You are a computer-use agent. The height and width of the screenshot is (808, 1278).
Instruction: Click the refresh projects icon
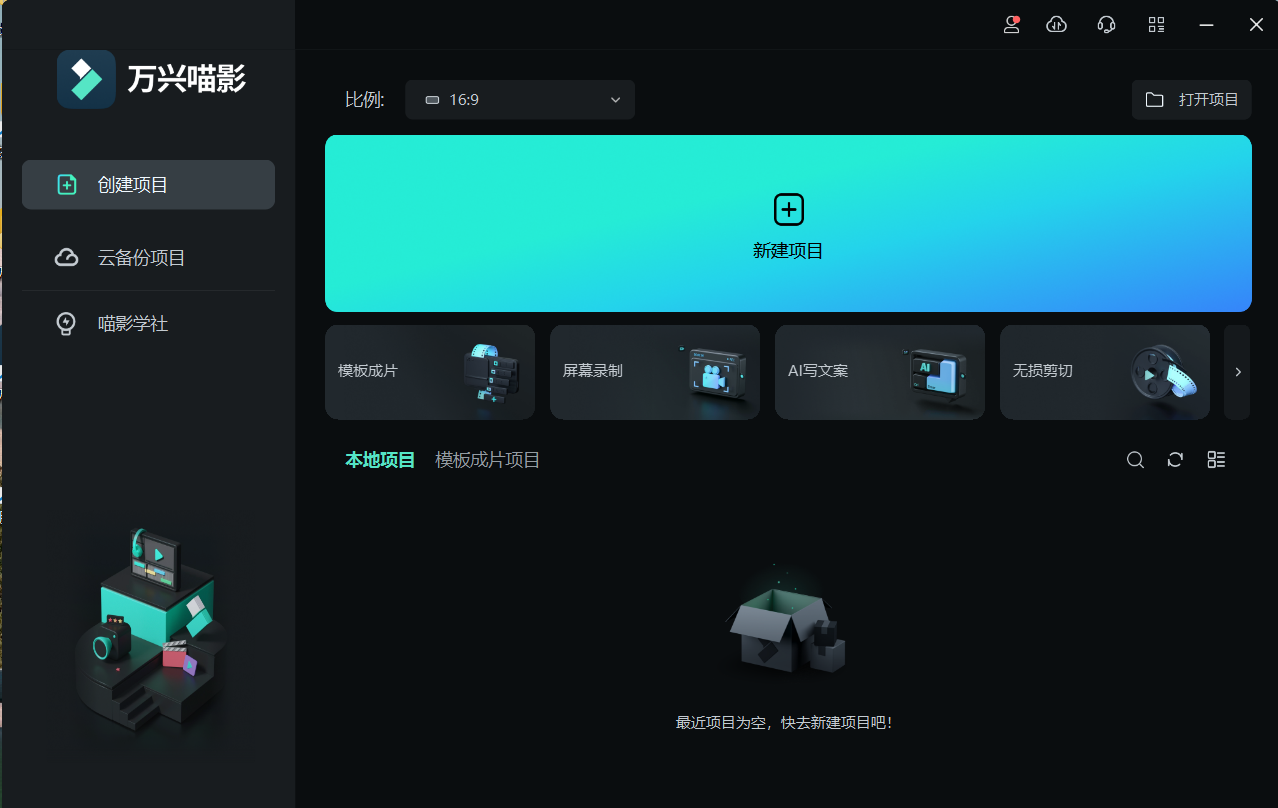[x=1175, y=459]
